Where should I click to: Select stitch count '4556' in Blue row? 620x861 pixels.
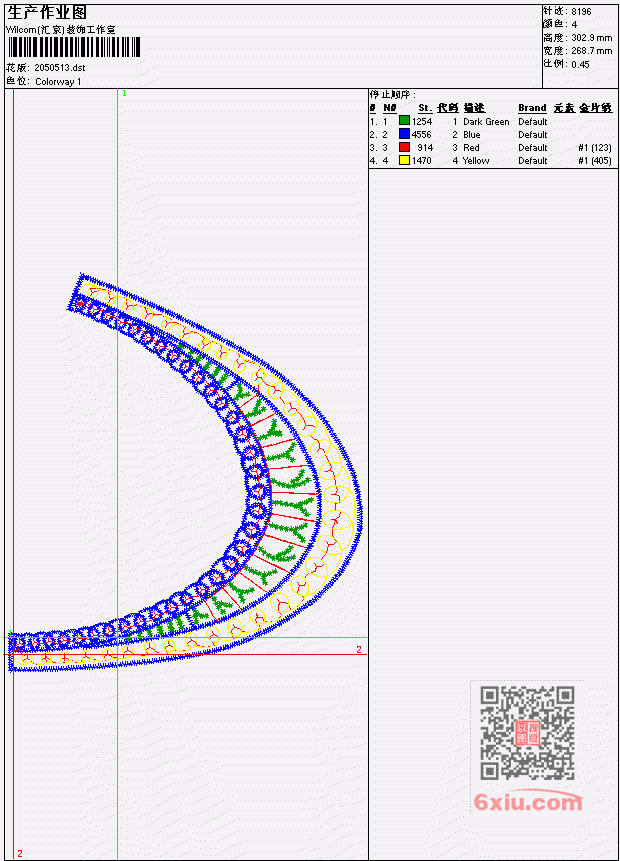point(422,135)
